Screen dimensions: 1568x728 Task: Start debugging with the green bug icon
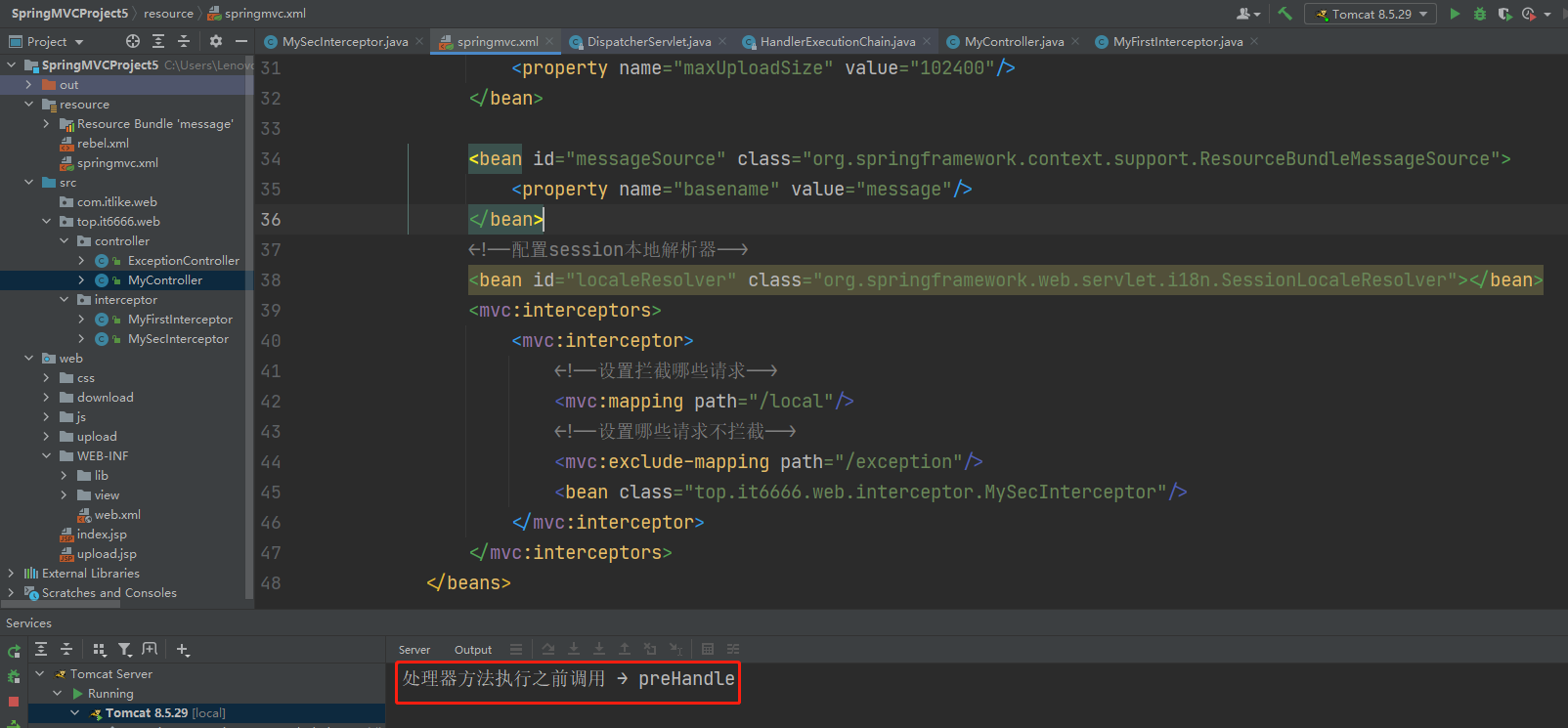pos(1479,14)
